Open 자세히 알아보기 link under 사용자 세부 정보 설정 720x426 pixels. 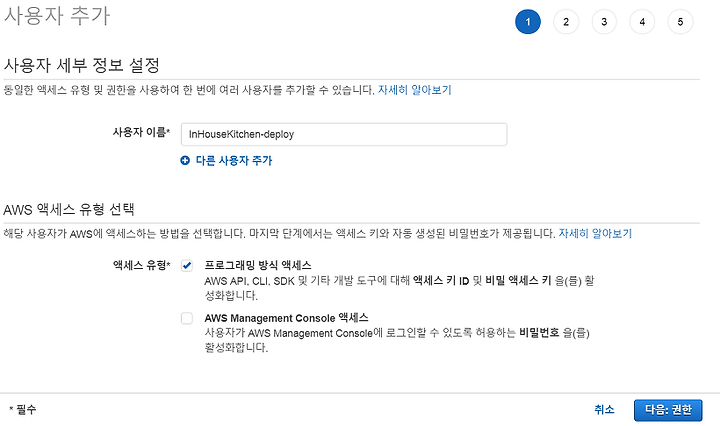click(415, 90)
